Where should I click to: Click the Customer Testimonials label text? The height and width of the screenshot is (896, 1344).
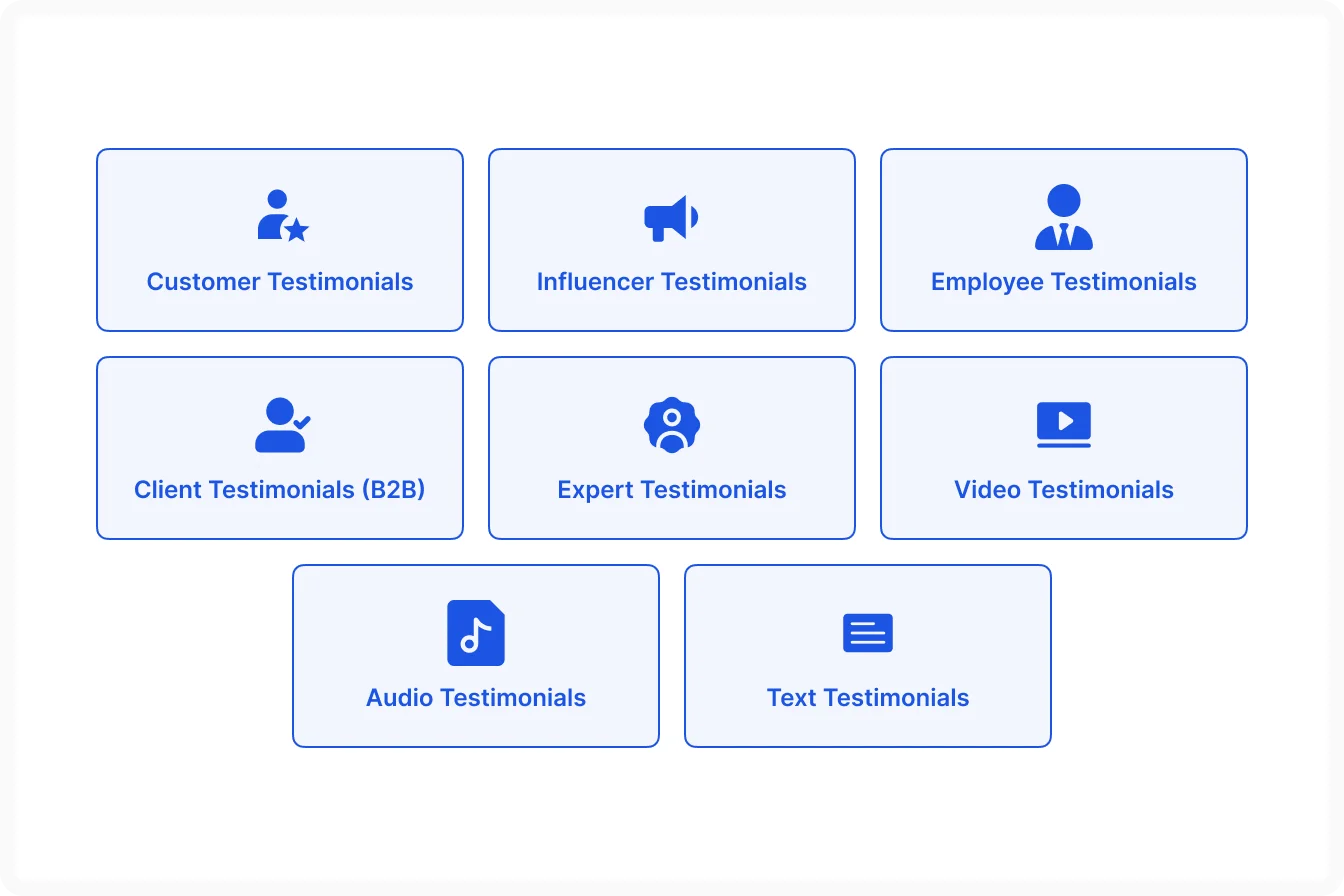point(280,282)
